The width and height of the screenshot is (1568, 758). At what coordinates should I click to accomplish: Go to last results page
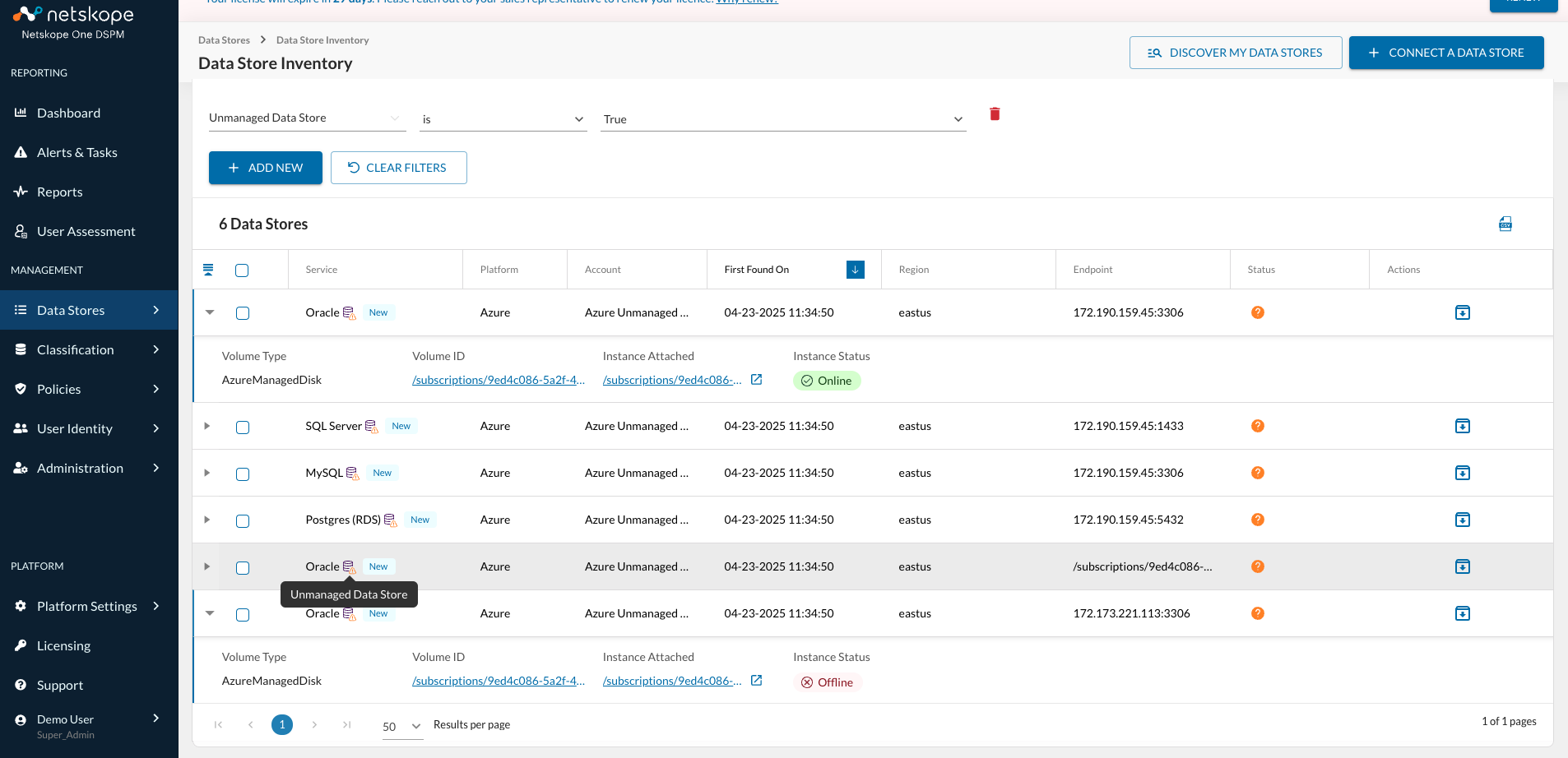(347, 724)
